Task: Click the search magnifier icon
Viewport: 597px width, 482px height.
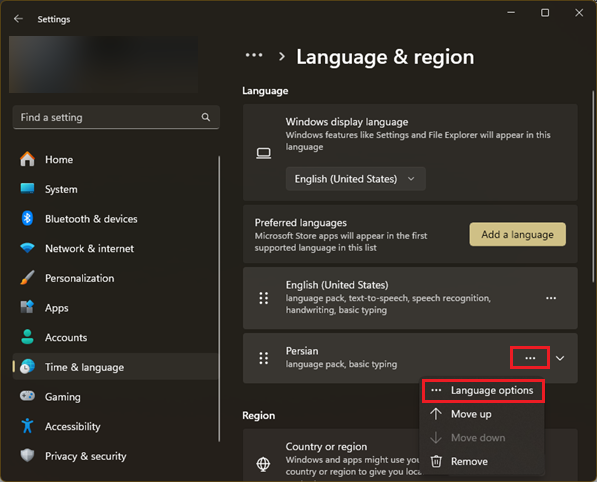Action: [x=206, y=117]
